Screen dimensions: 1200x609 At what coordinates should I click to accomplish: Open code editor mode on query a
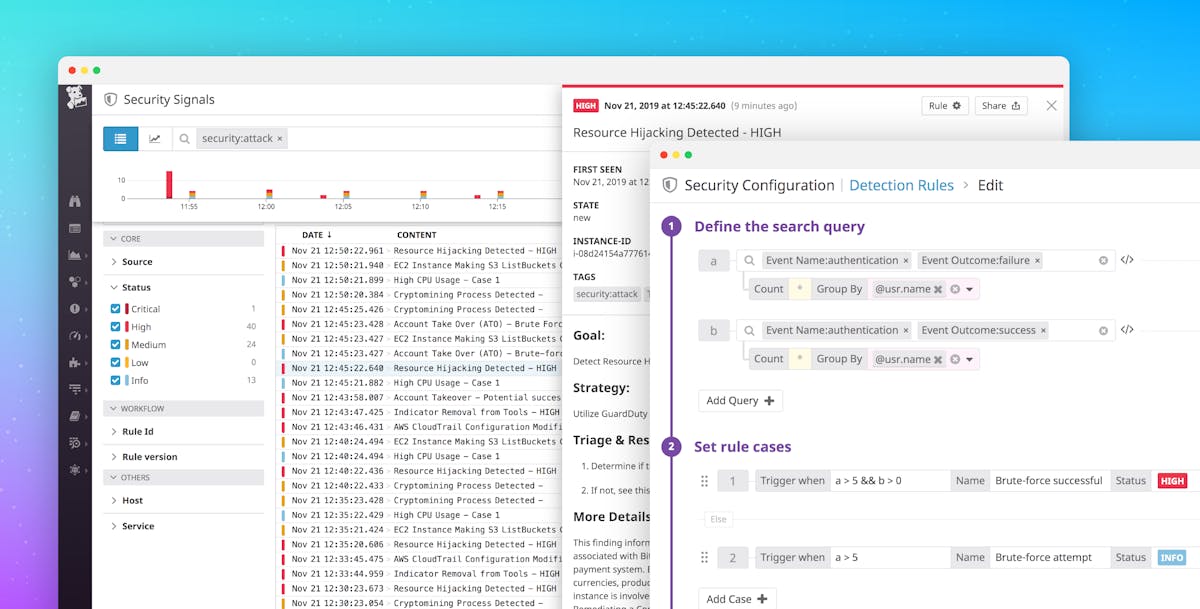pos(1127,259)
